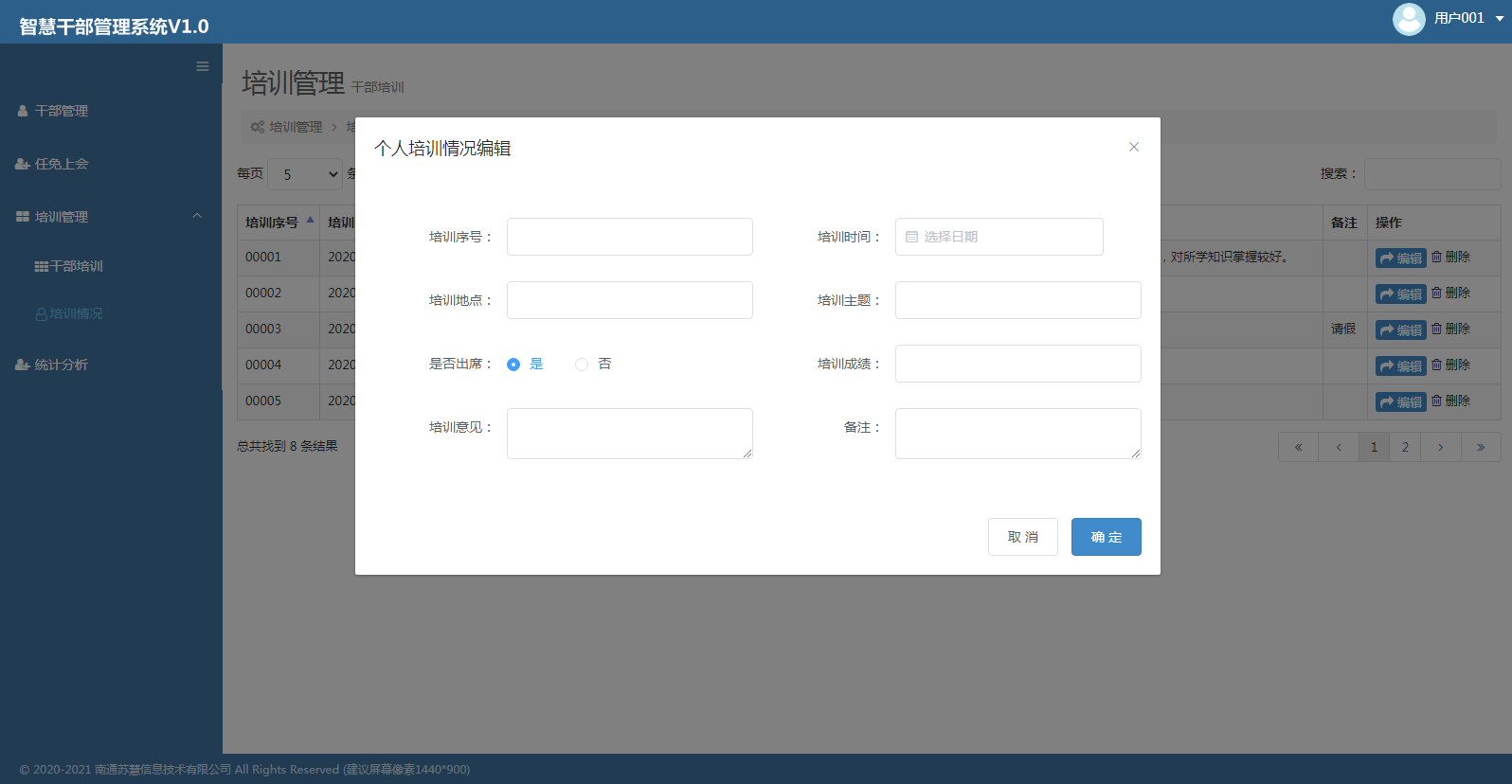Click the 编辑 button for row 00003
The image size is (1512, 784).
coord(1400,330)
